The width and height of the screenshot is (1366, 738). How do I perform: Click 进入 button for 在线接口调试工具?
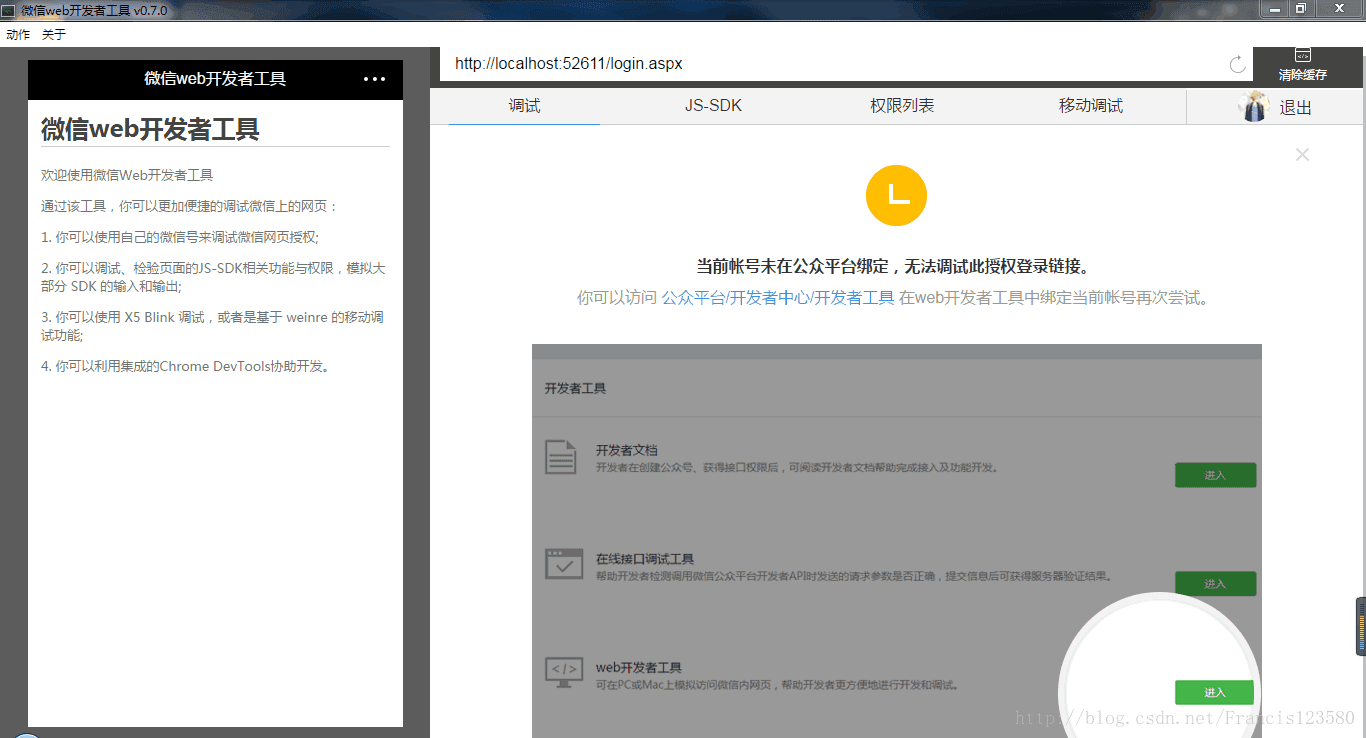pyautogui.click(x=1215, y=584)
